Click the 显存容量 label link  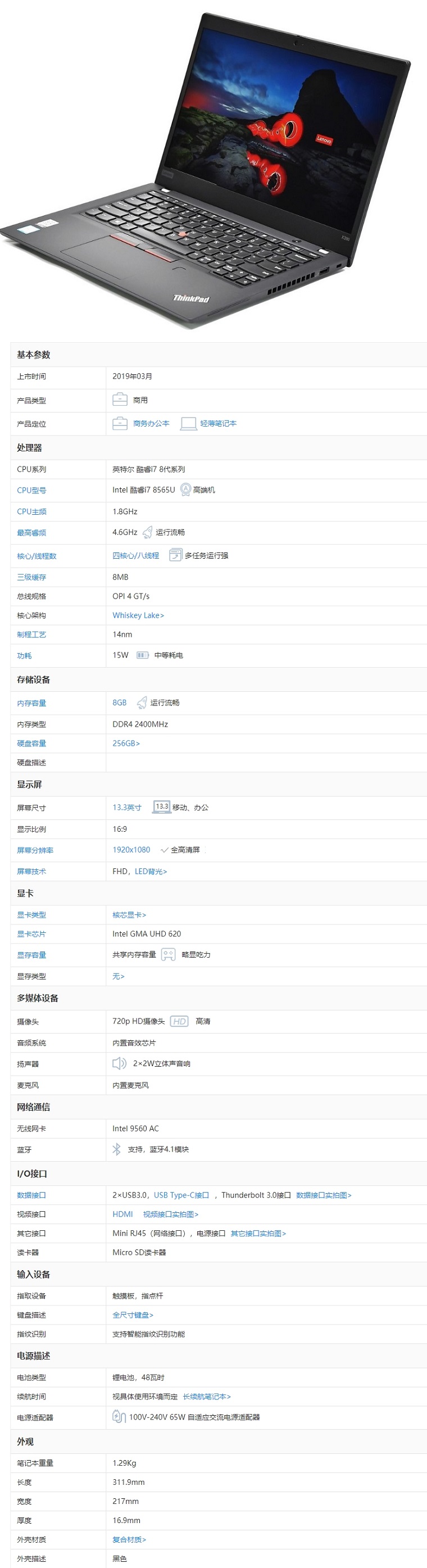(x=31, y=955)
